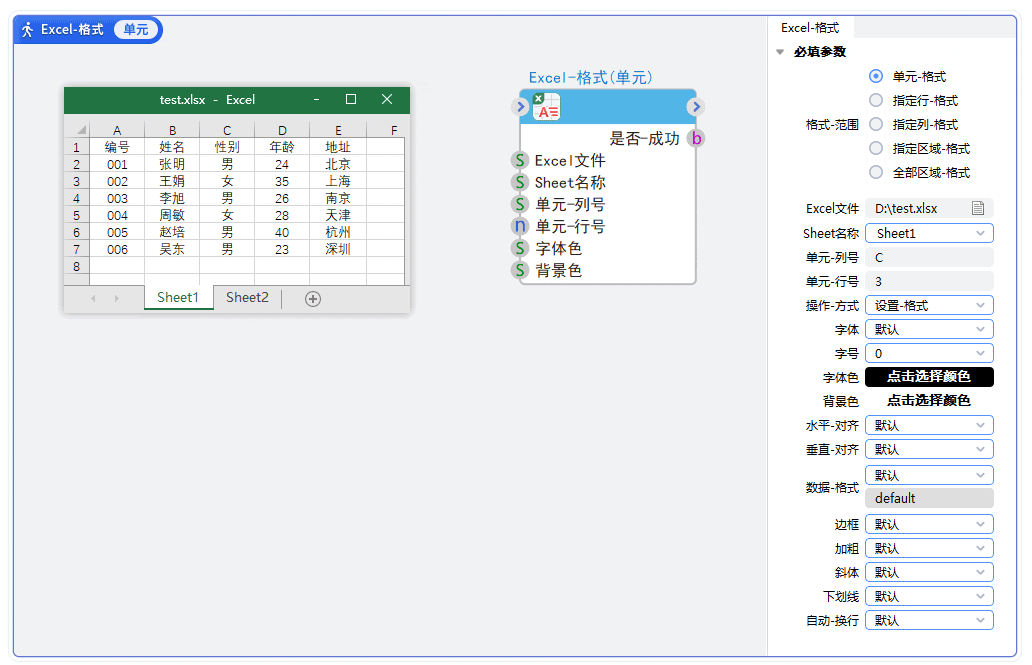Click the Excel-格式 tab in the right panel
Viewport: 1032px width, 665px height.
click(x=812, y=28)
